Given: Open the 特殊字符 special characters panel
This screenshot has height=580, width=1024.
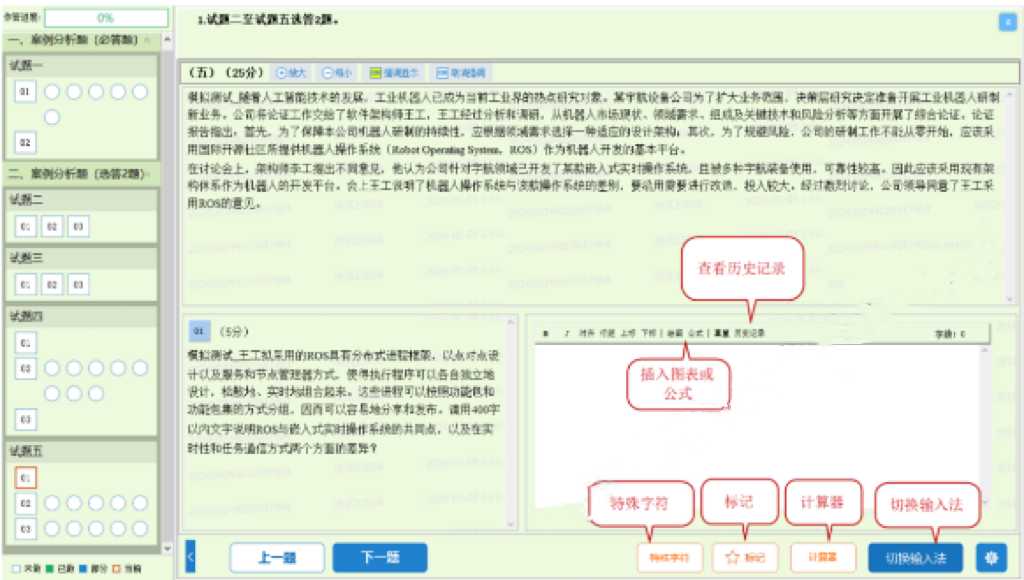Looking at the screenshot, I should [670, 559].
